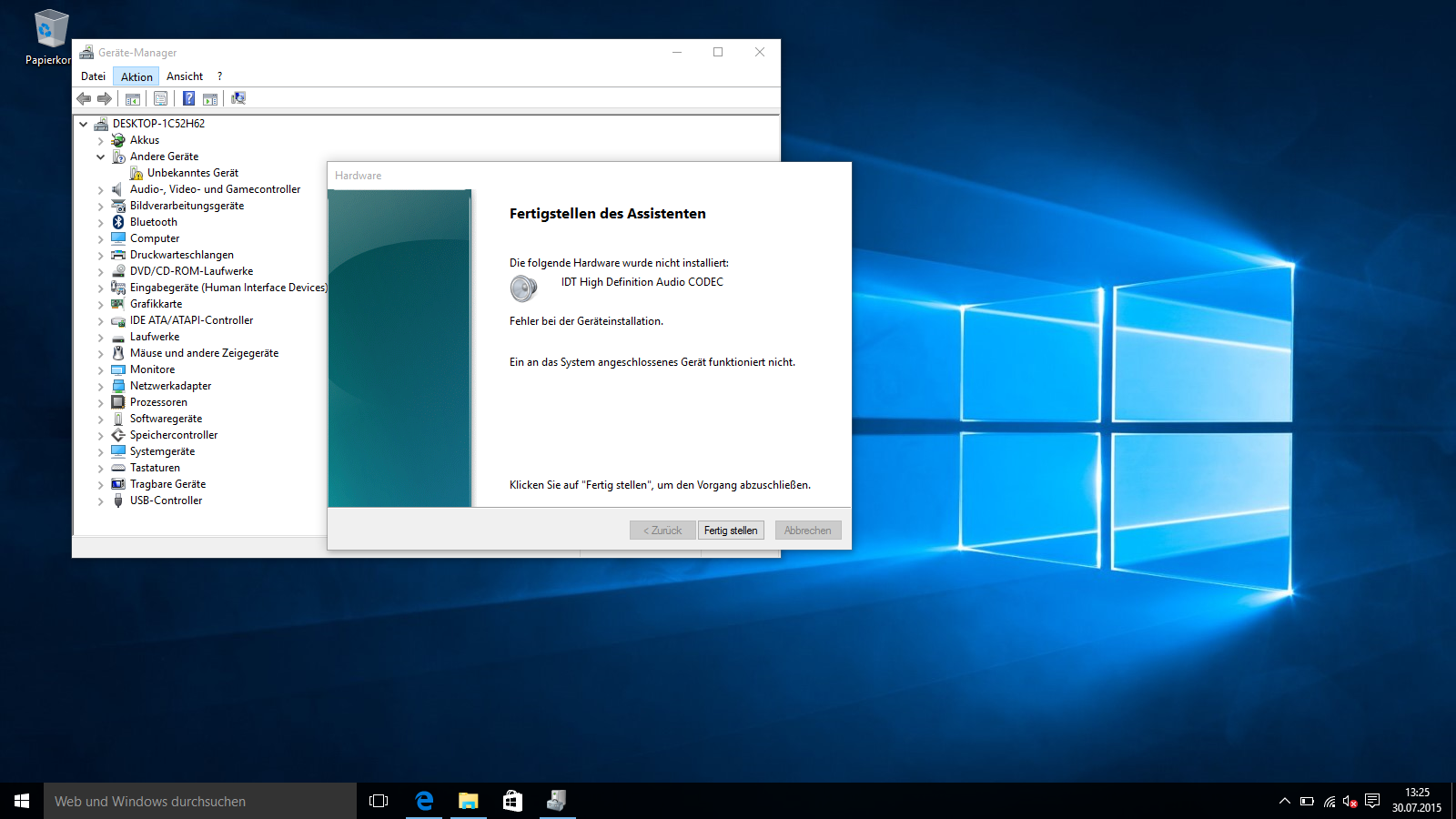Toggle the action pane toolbar icon

(x=210, y=98)
